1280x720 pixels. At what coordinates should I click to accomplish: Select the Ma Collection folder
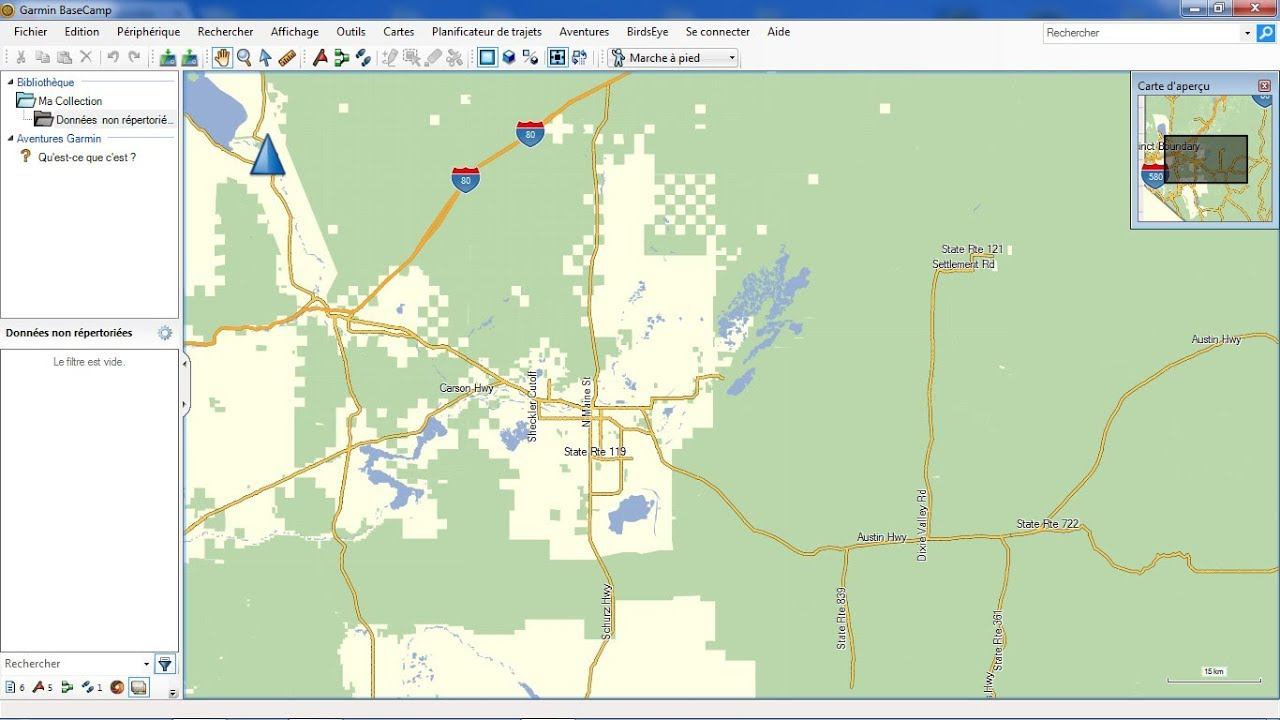[69, 101]
